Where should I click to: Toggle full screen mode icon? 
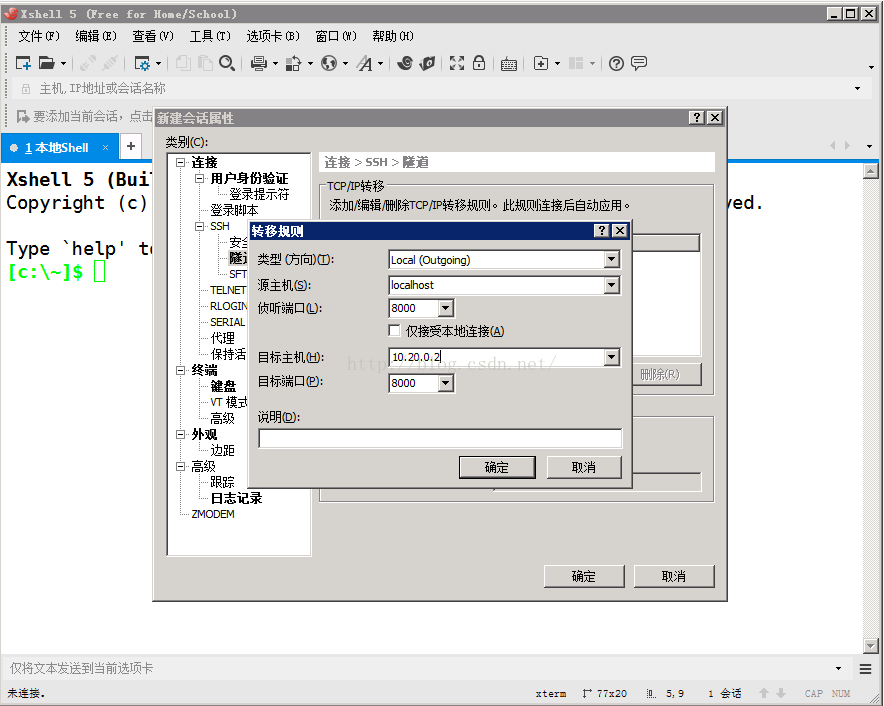(457, 63)
